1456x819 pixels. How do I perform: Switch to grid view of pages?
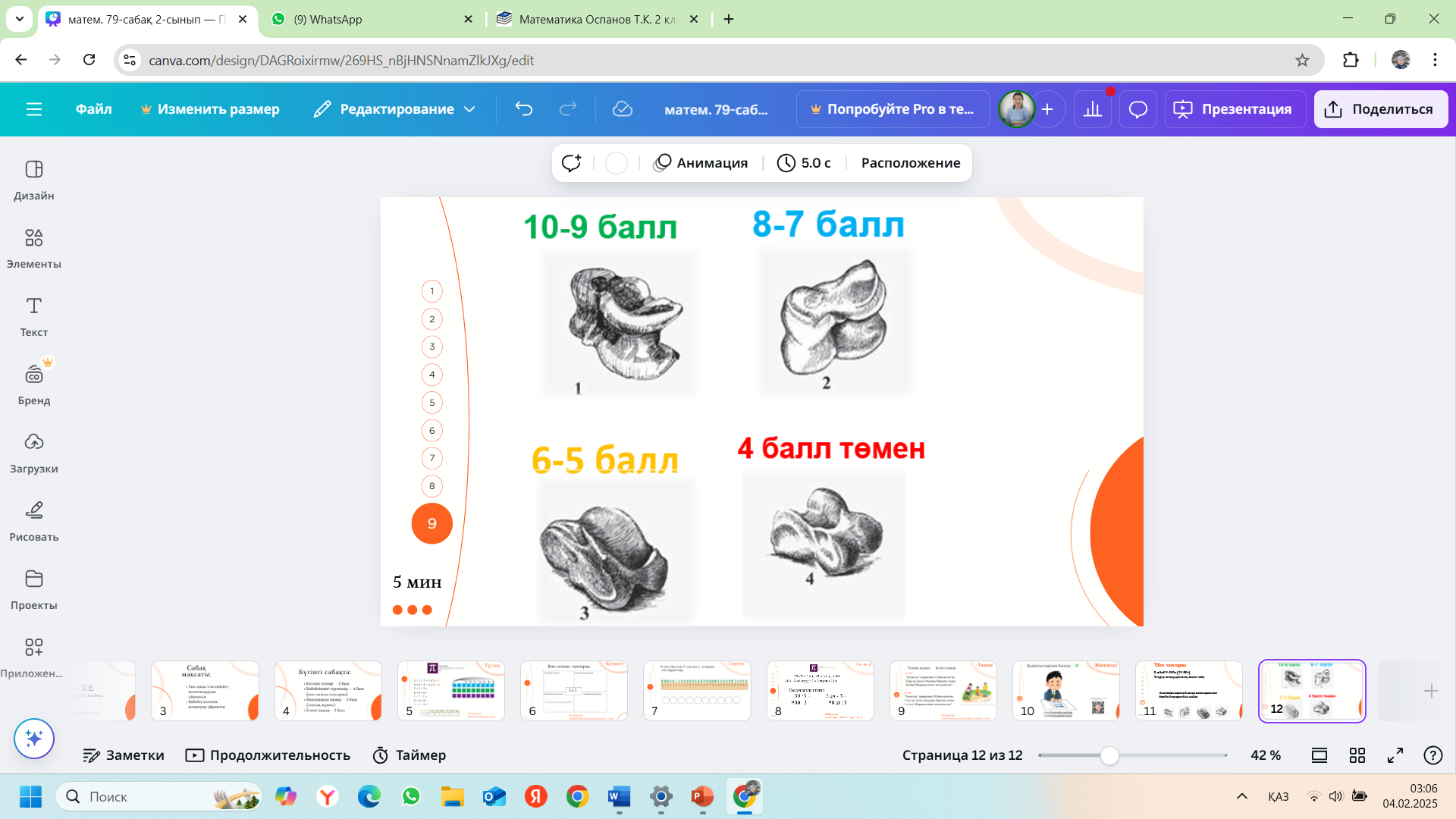point(1357,755)
